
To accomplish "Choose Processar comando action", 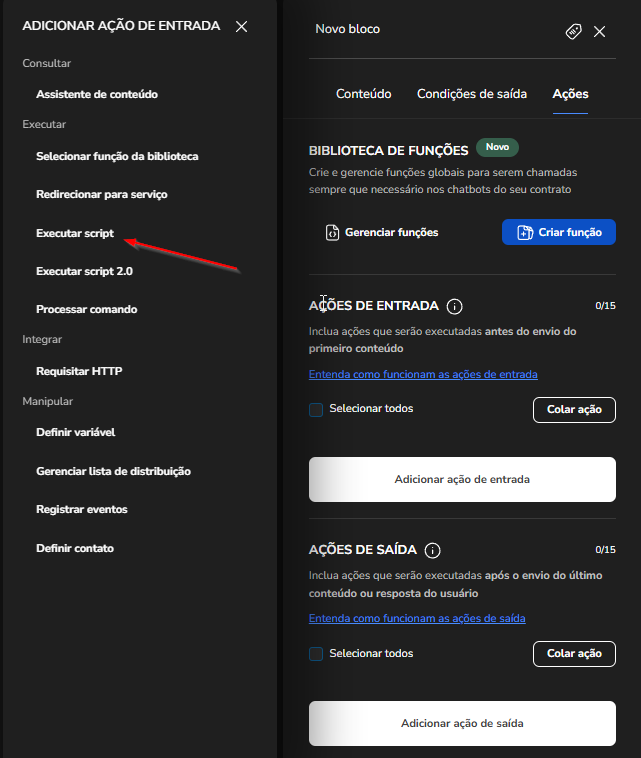I will pyautogui.click(x=87, y=309).
